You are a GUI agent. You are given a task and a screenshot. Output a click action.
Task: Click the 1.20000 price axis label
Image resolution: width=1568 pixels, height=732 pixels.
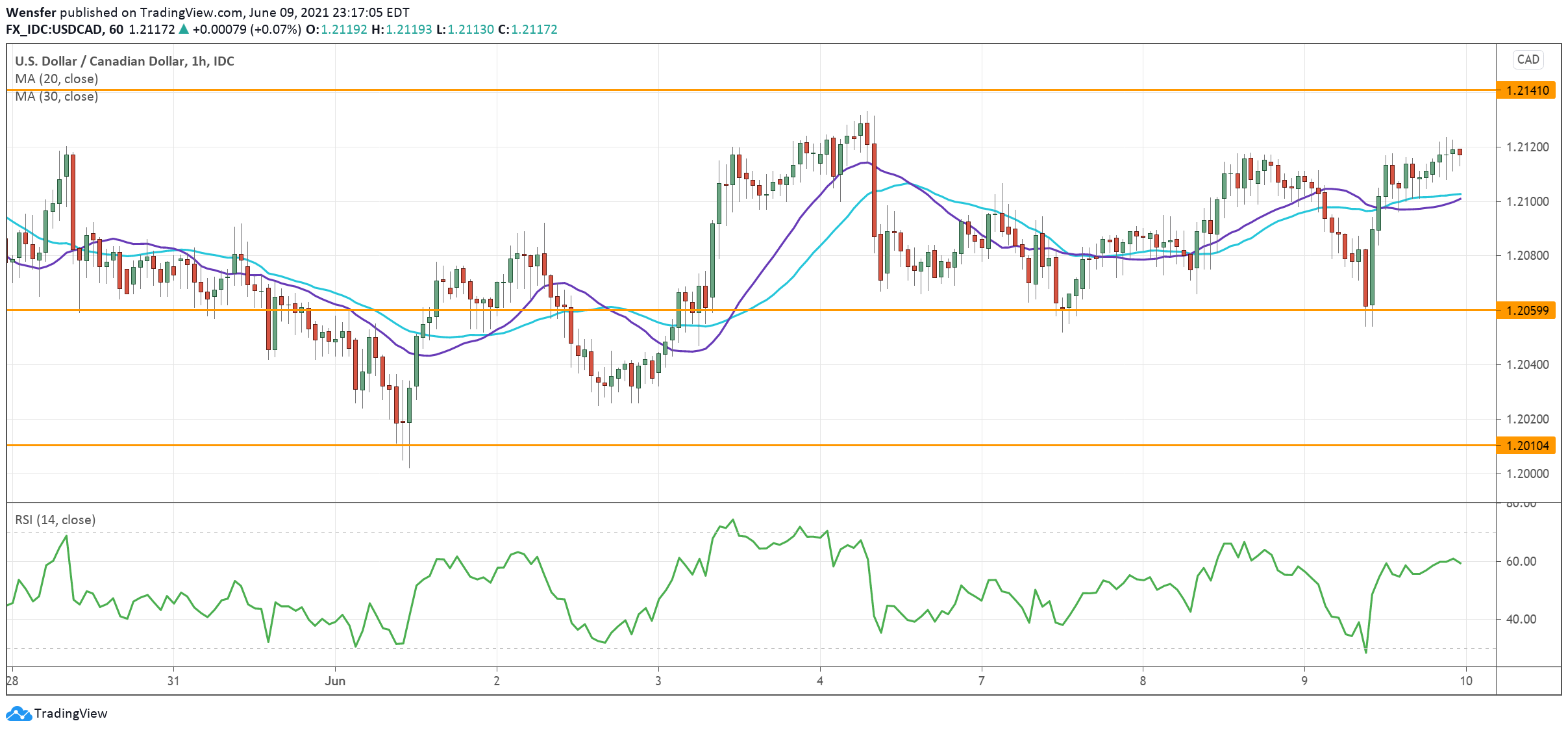click(x=1527, y=473)
